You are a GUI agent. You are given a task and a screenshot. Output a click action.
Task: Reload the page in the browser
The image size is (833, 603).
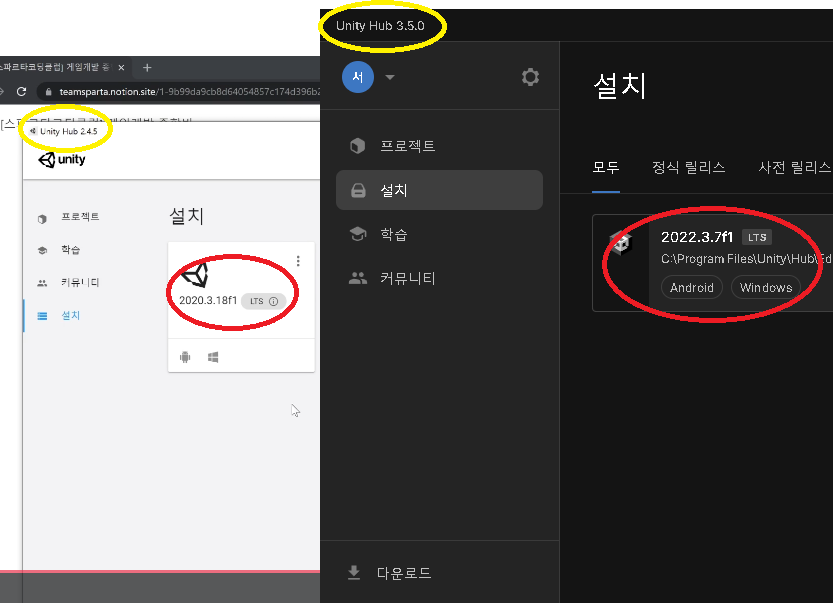click(21, 91)
